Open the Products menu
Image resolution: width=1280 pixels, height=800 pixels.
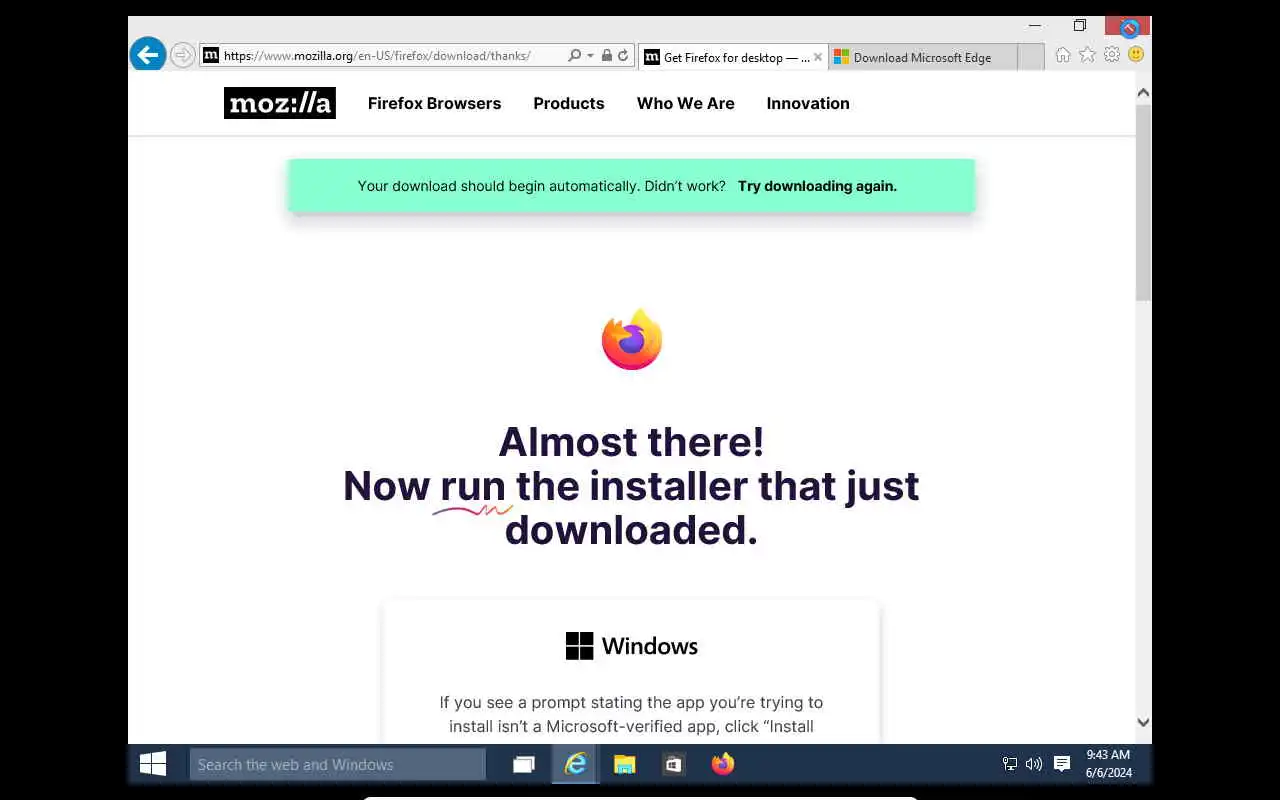569,103
